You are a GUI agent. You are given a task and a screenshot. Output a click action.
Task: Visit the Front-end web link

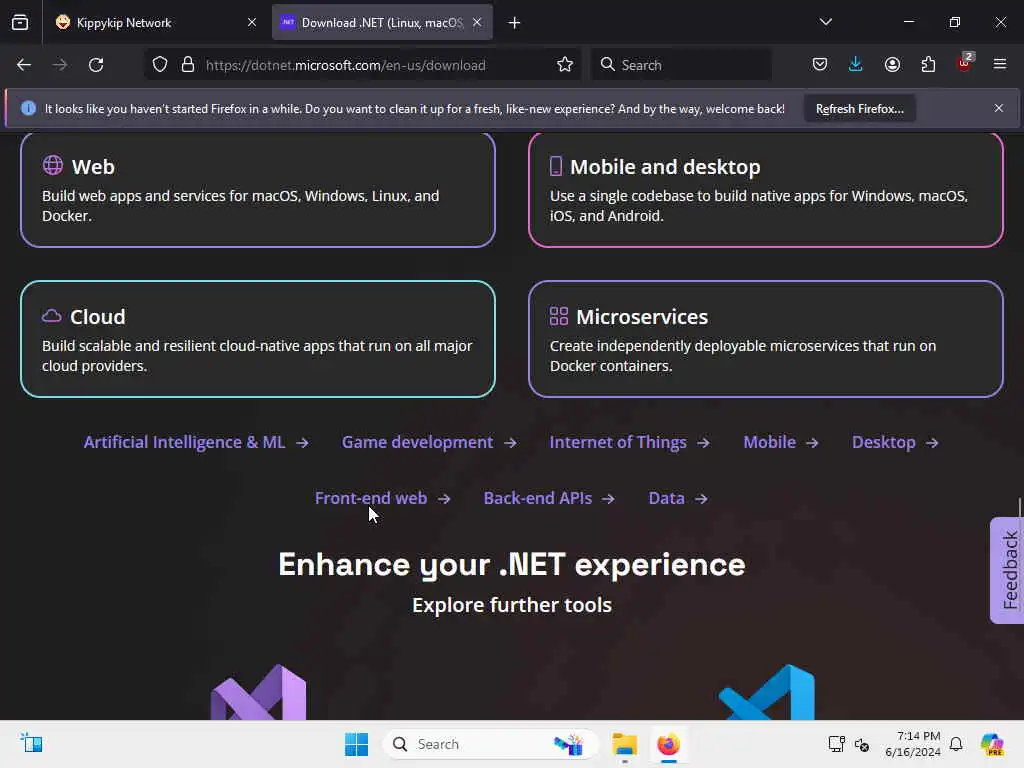[x=383, y=498]
